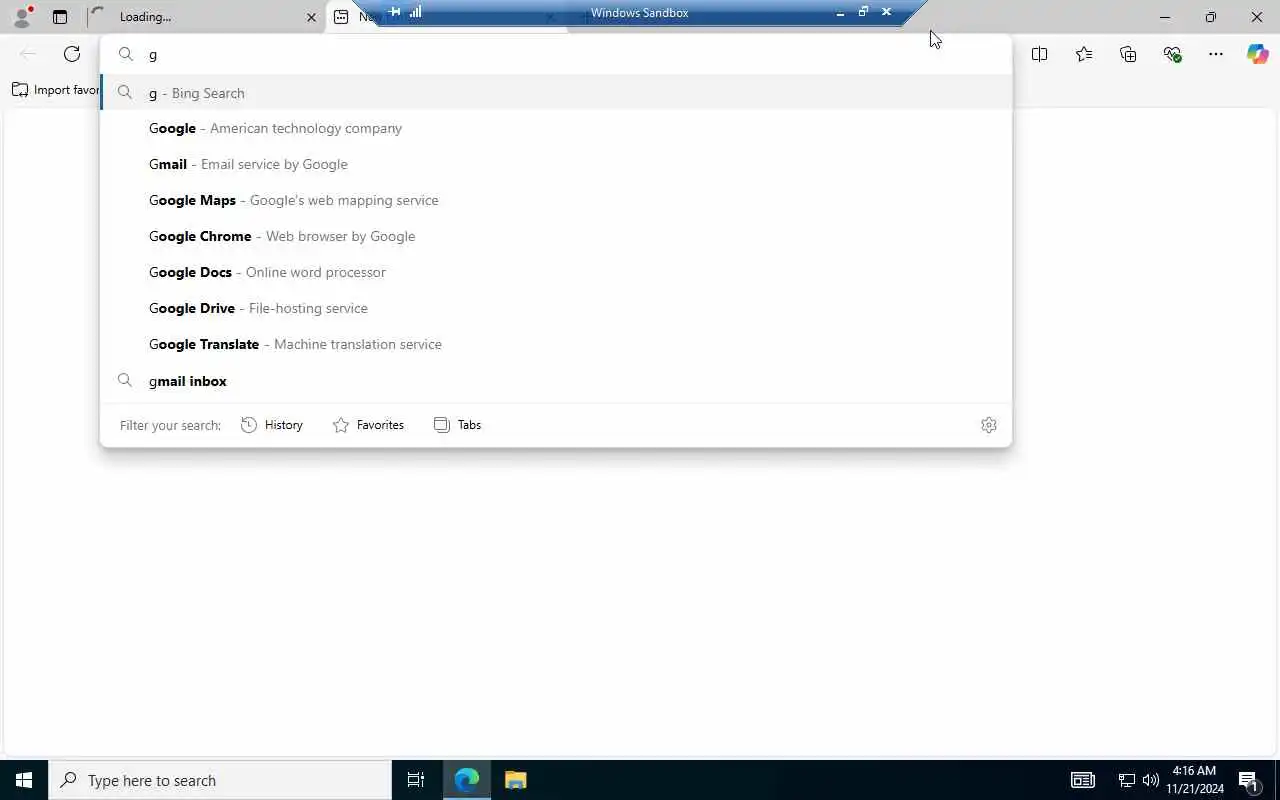
Task: Open the Windows Start menu
Action: (24, 780)
